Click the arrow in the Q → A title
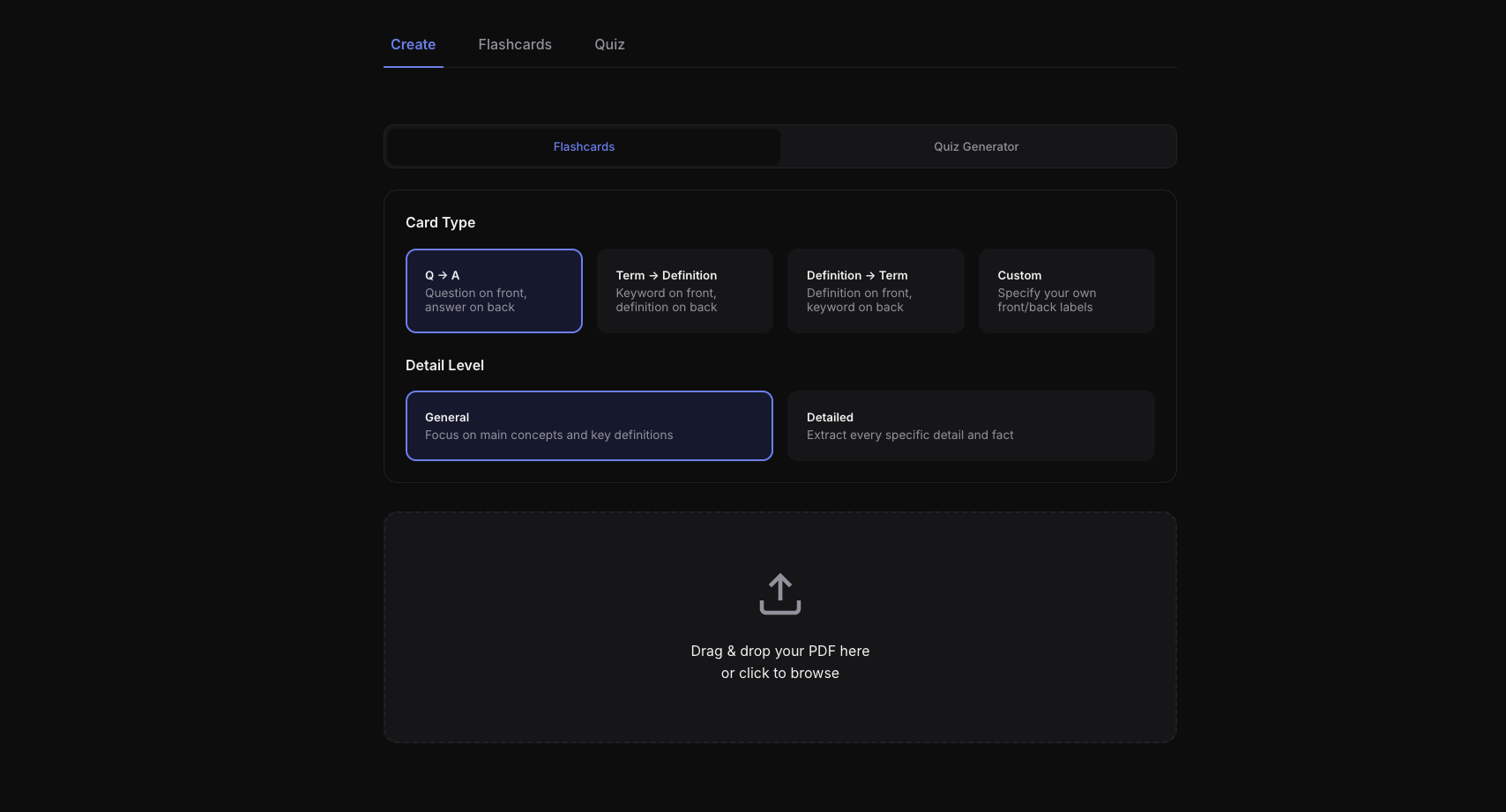Viewport: 1506px width, 812px height. tap(443, 275)
